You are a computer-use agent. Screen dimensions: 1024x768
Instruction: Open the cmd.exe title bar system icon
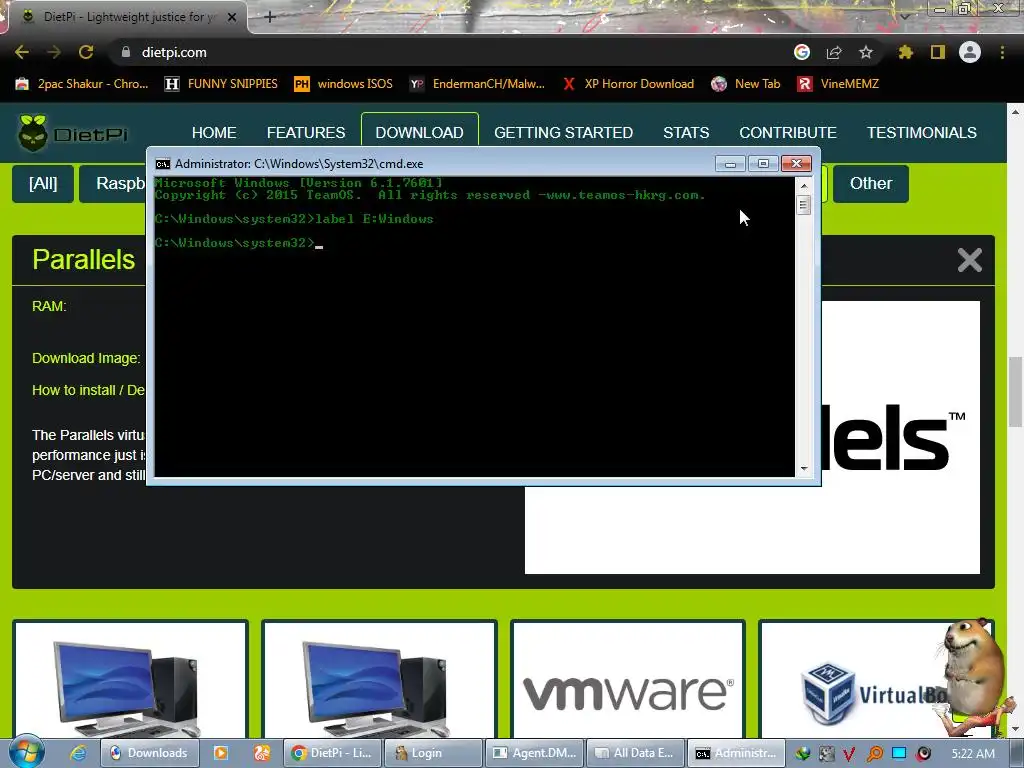click(163, 164)
